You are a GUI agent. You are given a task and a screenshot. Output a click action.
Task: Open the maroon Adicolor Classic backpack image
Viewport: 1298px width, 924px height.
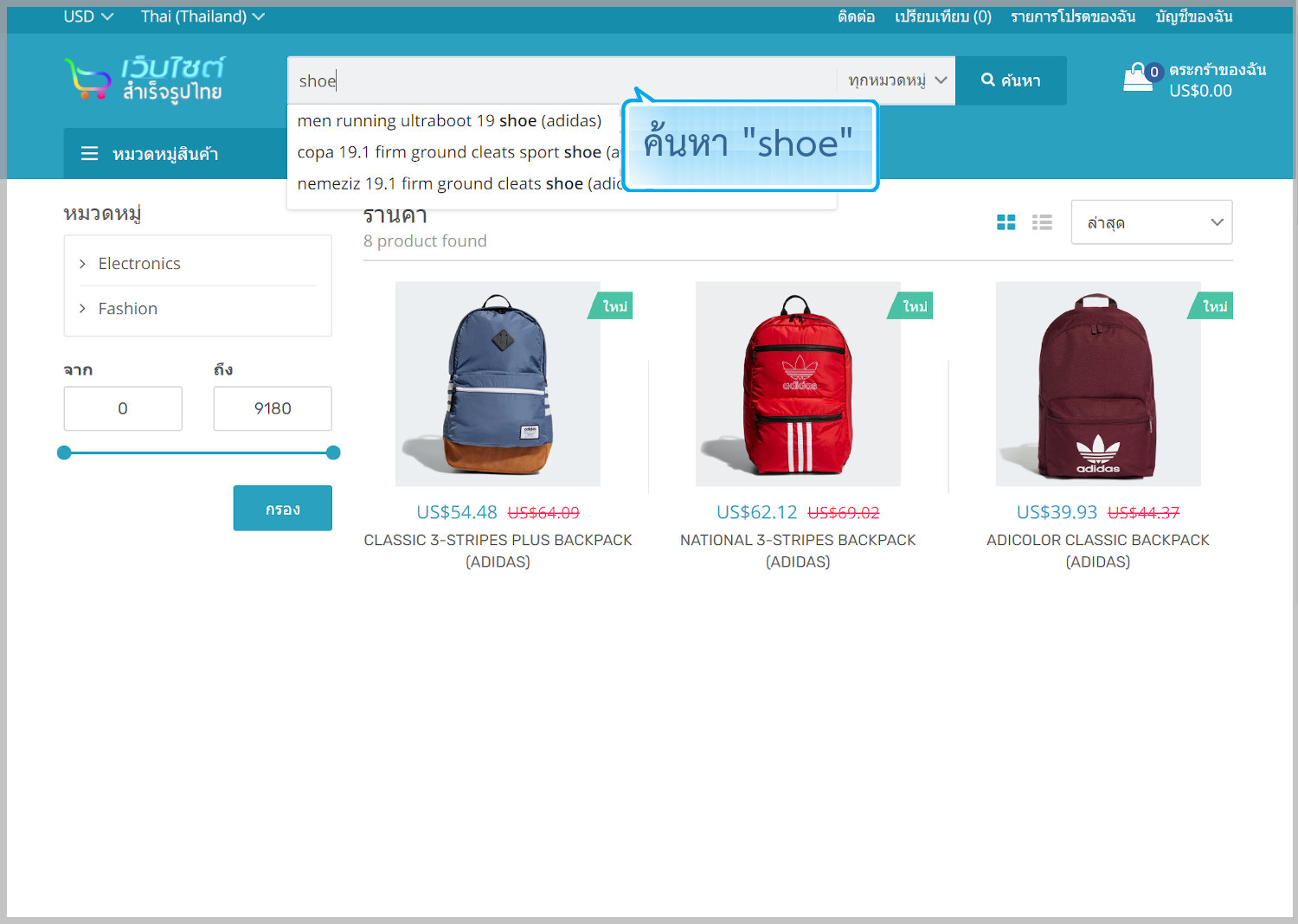[x=1098, y=384]
